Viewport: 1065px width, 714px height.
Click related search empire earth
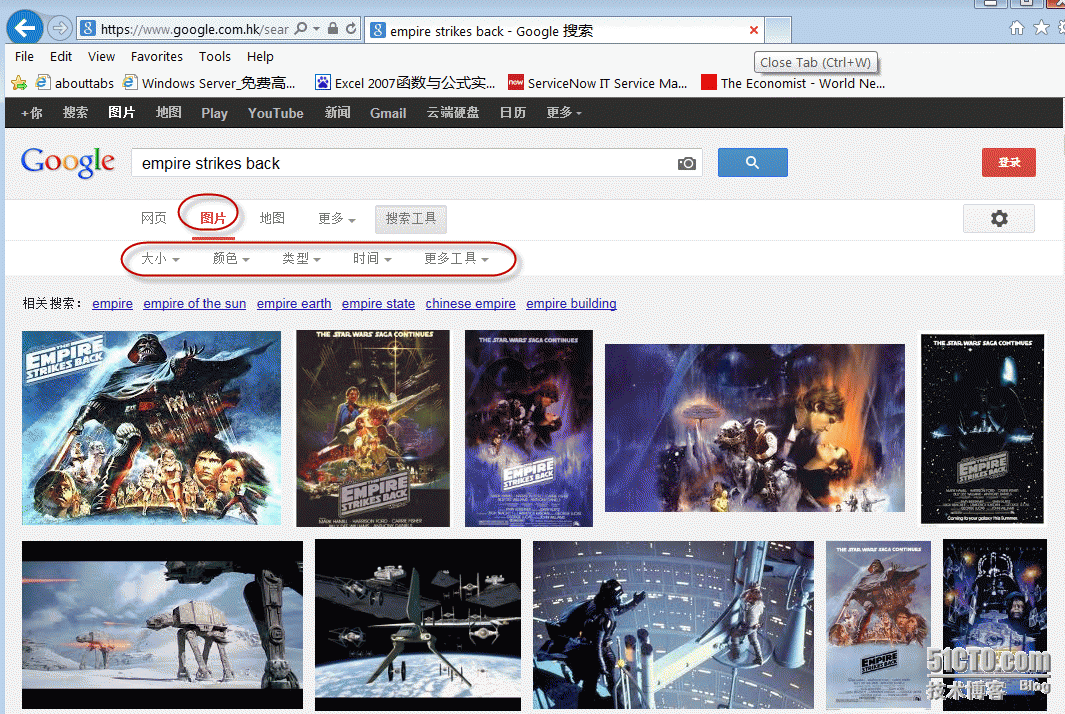(294, 304)
